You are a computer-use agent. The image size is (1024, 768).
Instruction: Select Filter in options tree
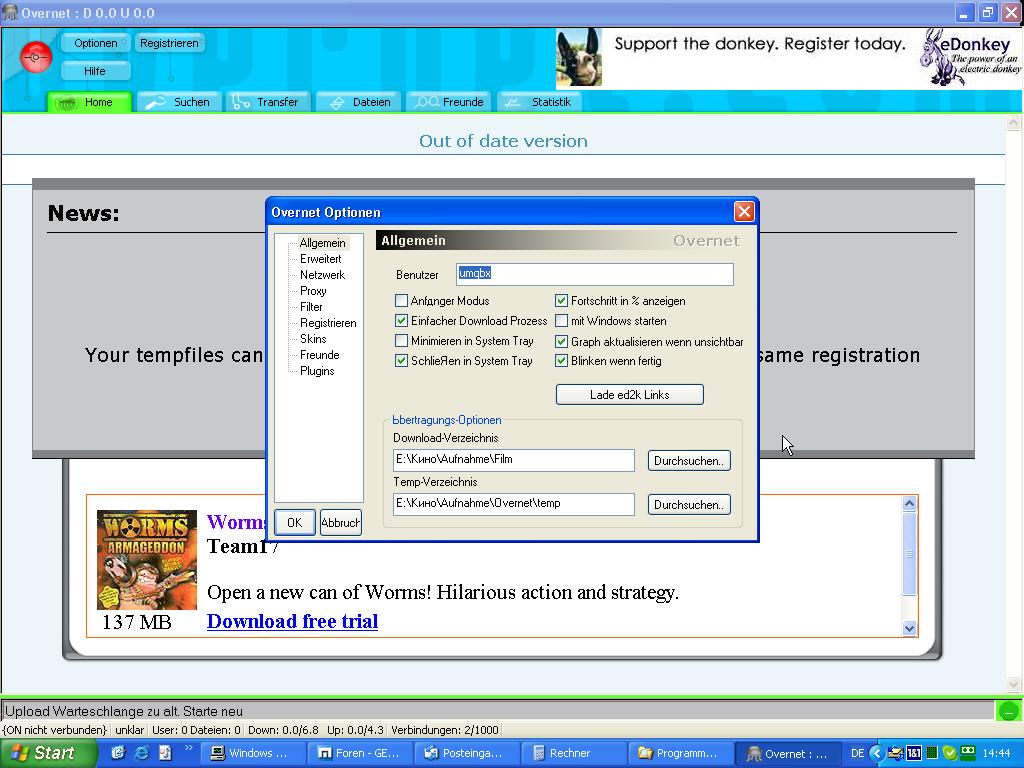tap(312, 307)
